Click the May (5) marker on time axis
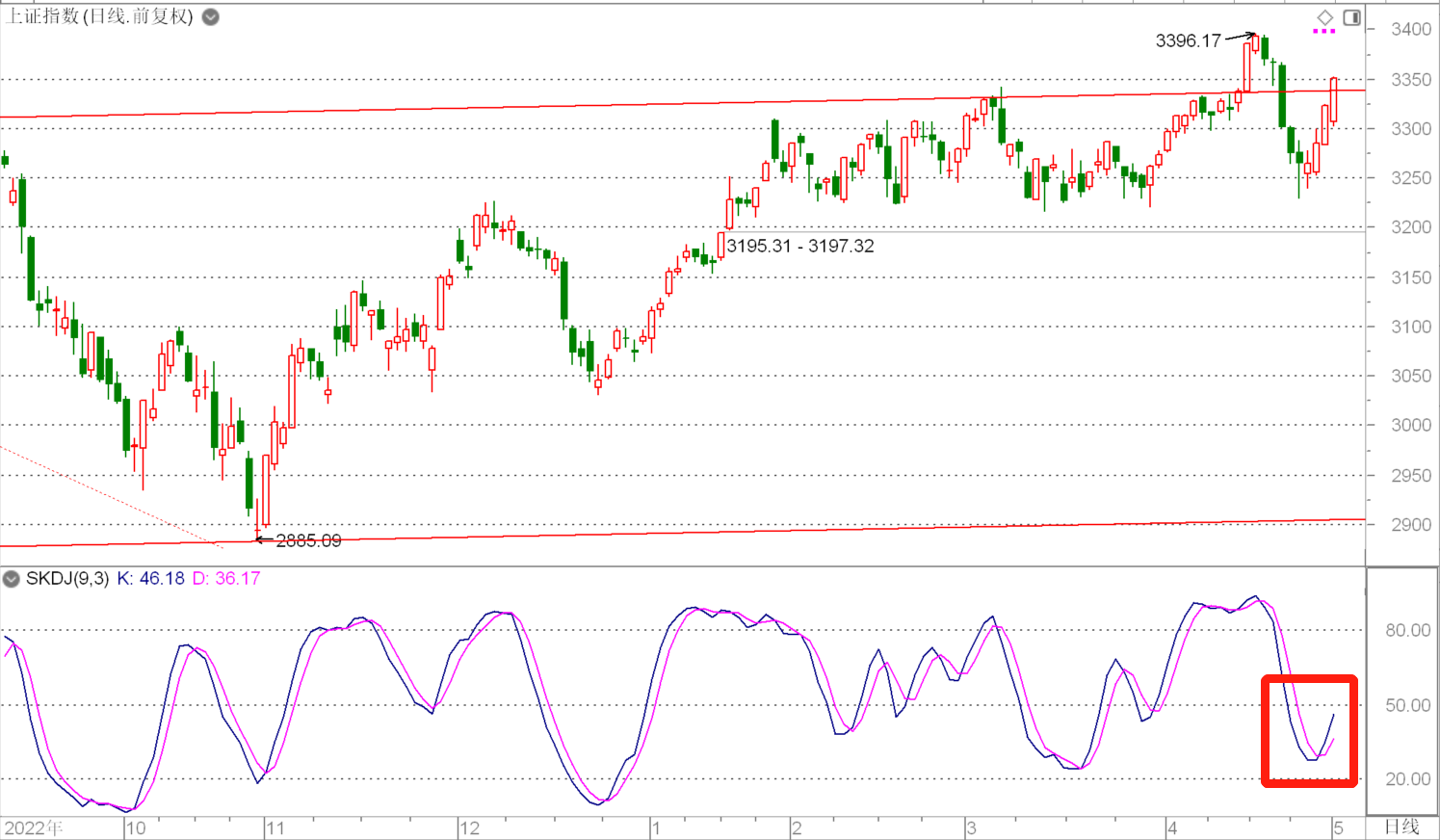Image resolution: width=1440 pixels, height=840 pixels. coord(1338,828)
